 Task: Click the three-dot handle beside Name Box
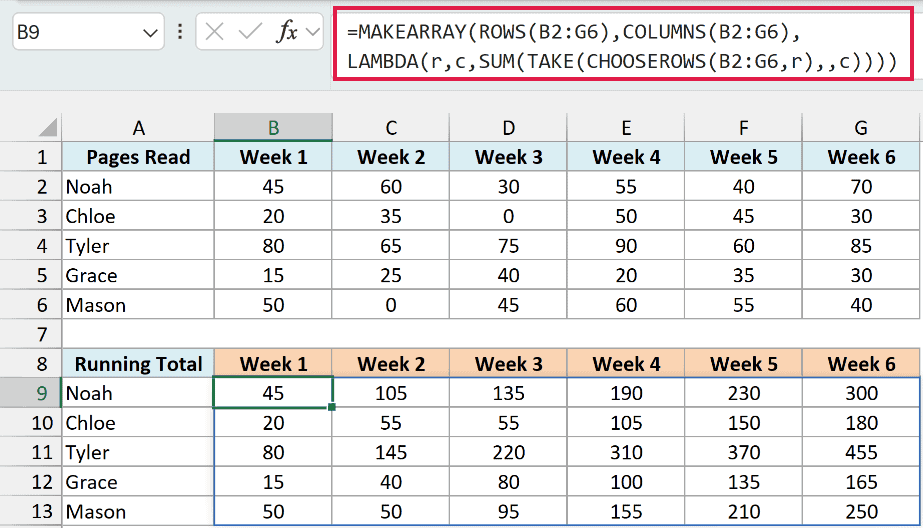tap(180, 31)
